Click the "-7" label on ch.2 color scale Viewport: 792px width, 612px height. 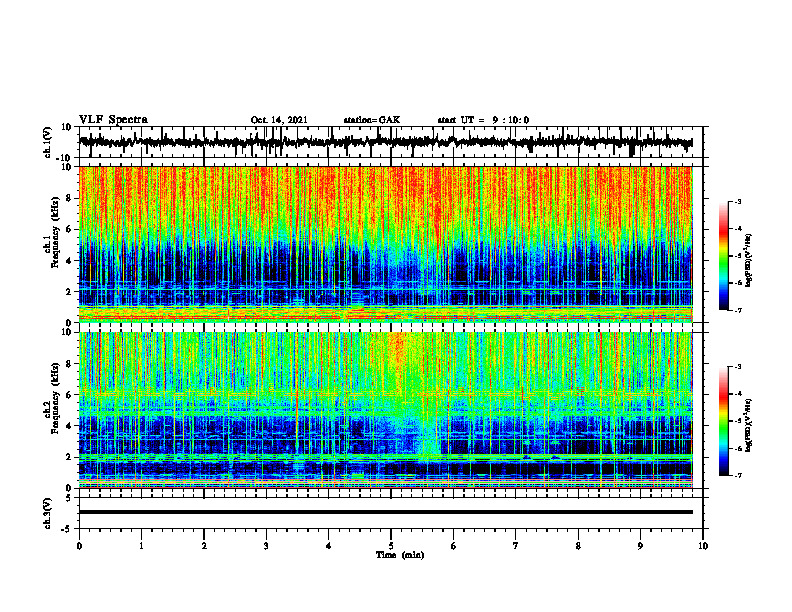click(x=738, y=475)
